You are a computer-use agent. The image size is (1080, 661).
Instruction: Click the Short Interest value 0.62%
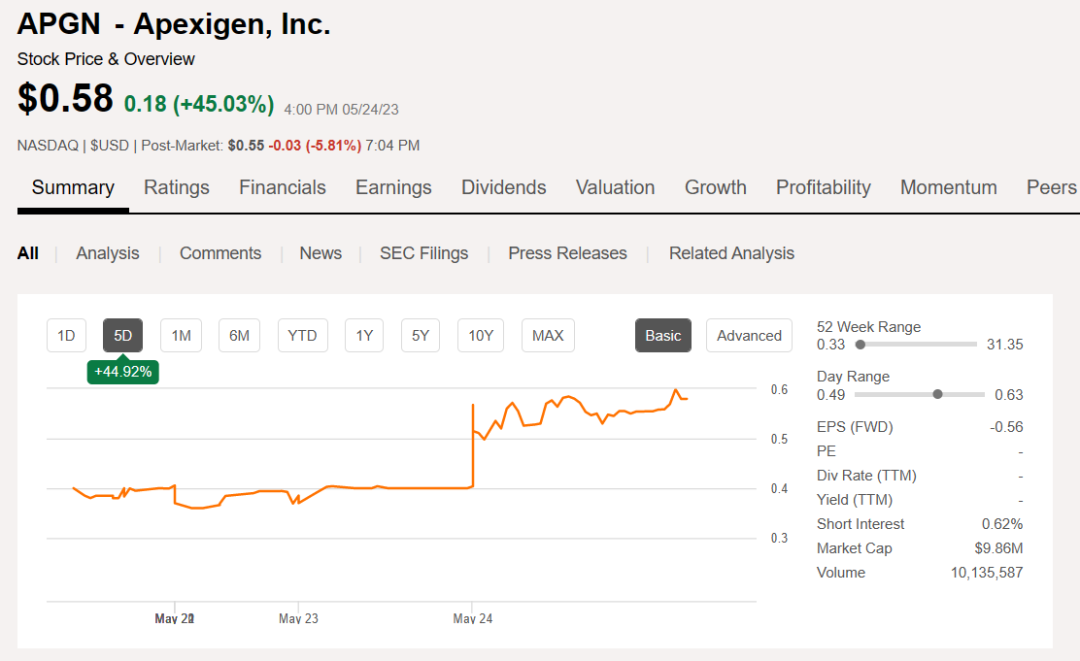1002,524
